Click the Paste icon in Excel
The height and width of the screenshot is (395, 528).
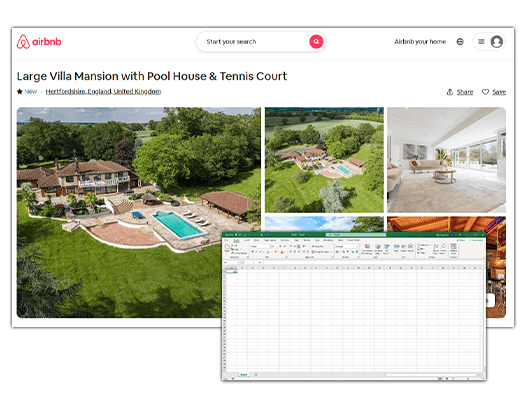coord(227,247)
